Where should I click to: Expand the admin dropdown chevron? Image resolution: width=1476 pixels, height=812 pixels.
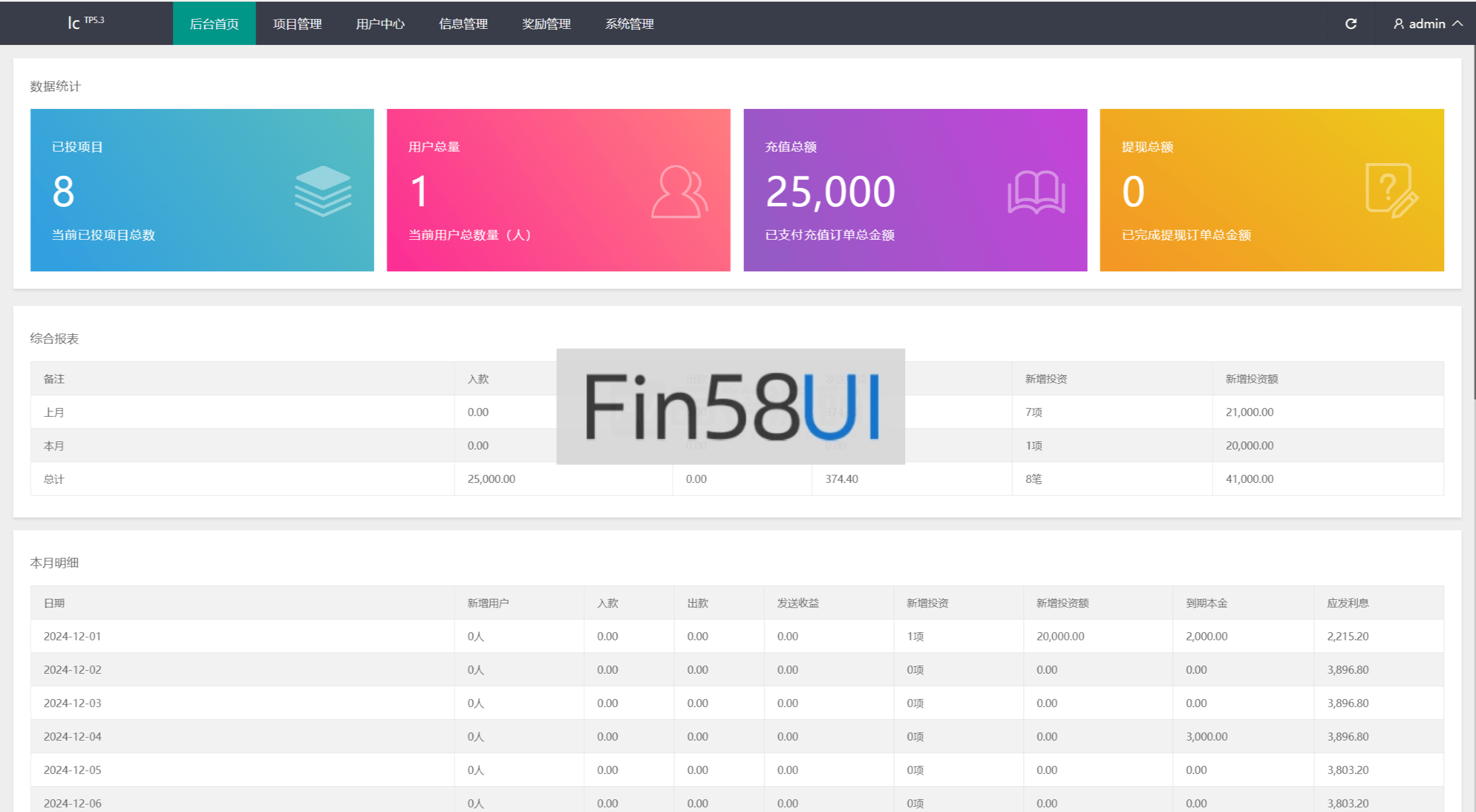pyautogui.click(x=1458, y=24)
